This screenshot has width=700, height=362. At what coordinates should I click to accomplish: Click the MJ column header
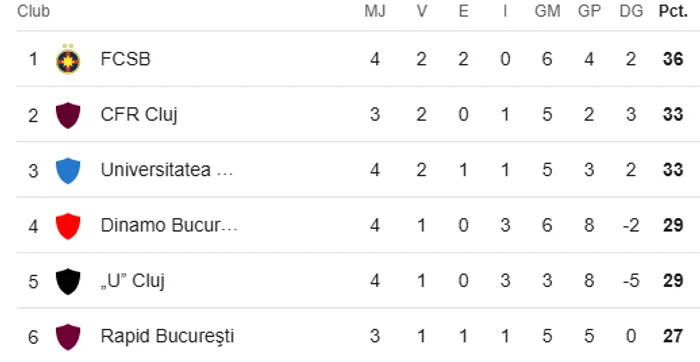pos(375,12)
